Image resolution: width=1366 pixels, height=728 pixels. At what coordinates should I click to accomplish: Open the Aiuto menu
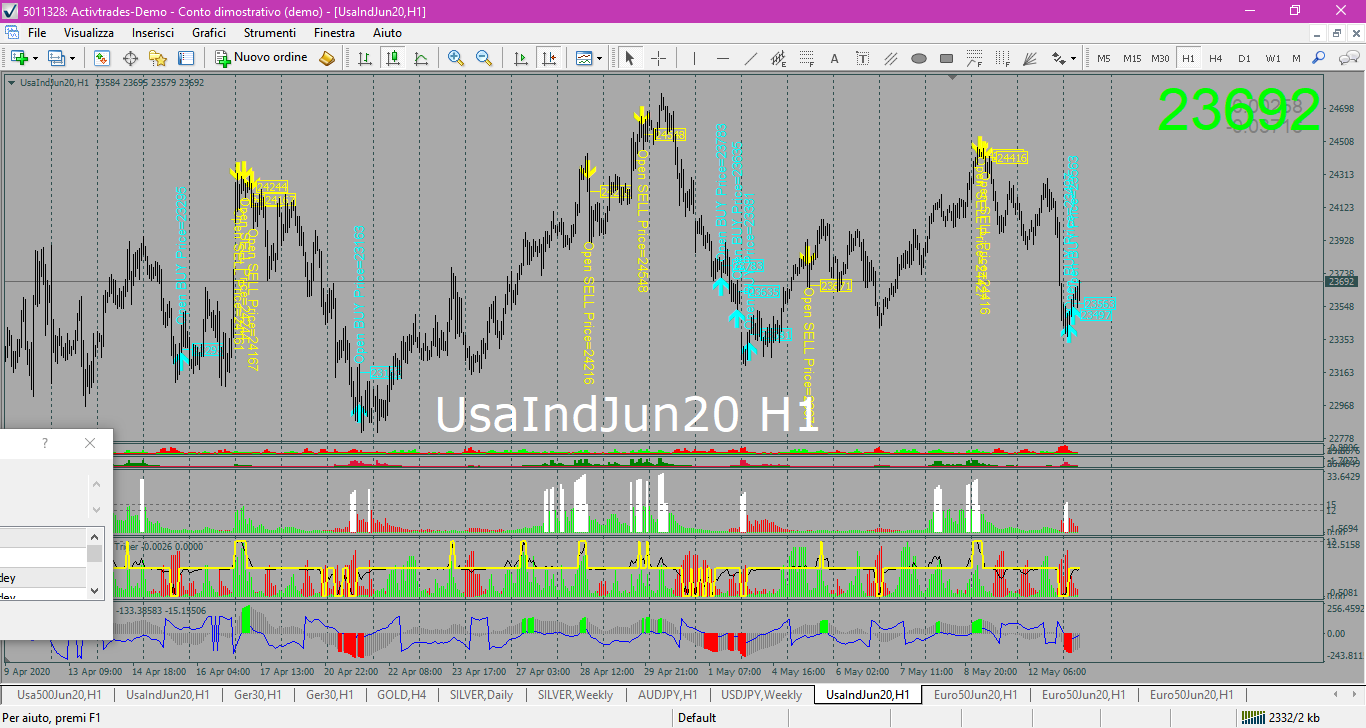point(387,33)
